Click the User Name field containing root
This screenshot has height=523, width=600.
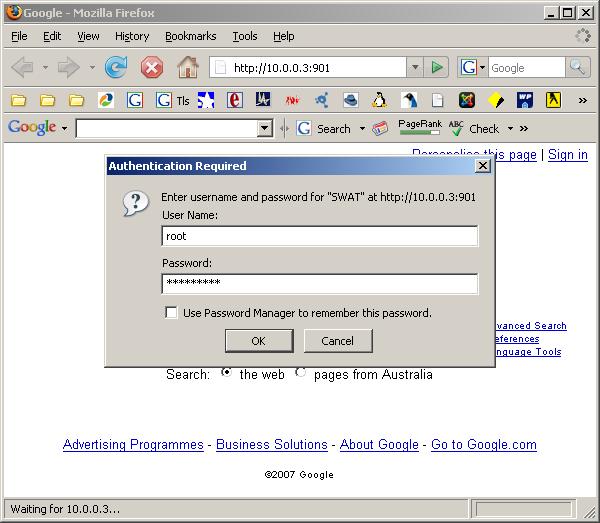[x=320, y=236]
